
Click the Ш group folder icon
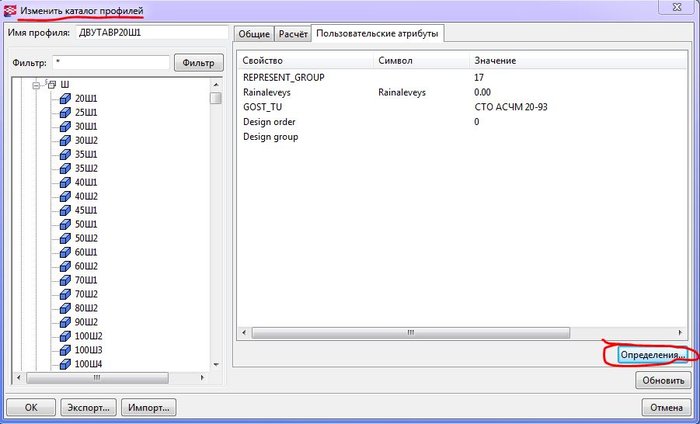[52, 84]
